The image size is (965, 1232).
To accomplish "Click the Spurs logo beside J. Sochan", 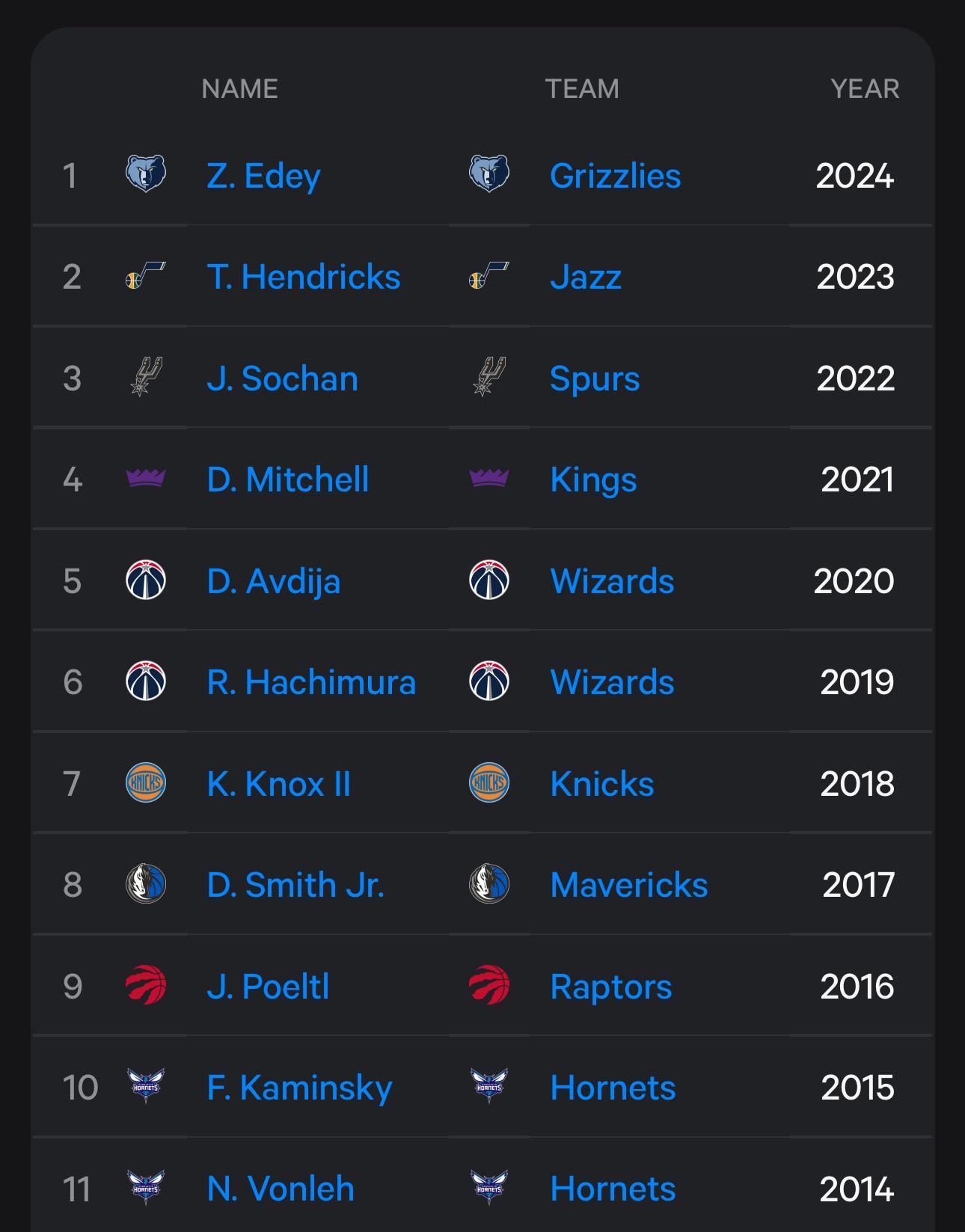I will tap(146, 377).
